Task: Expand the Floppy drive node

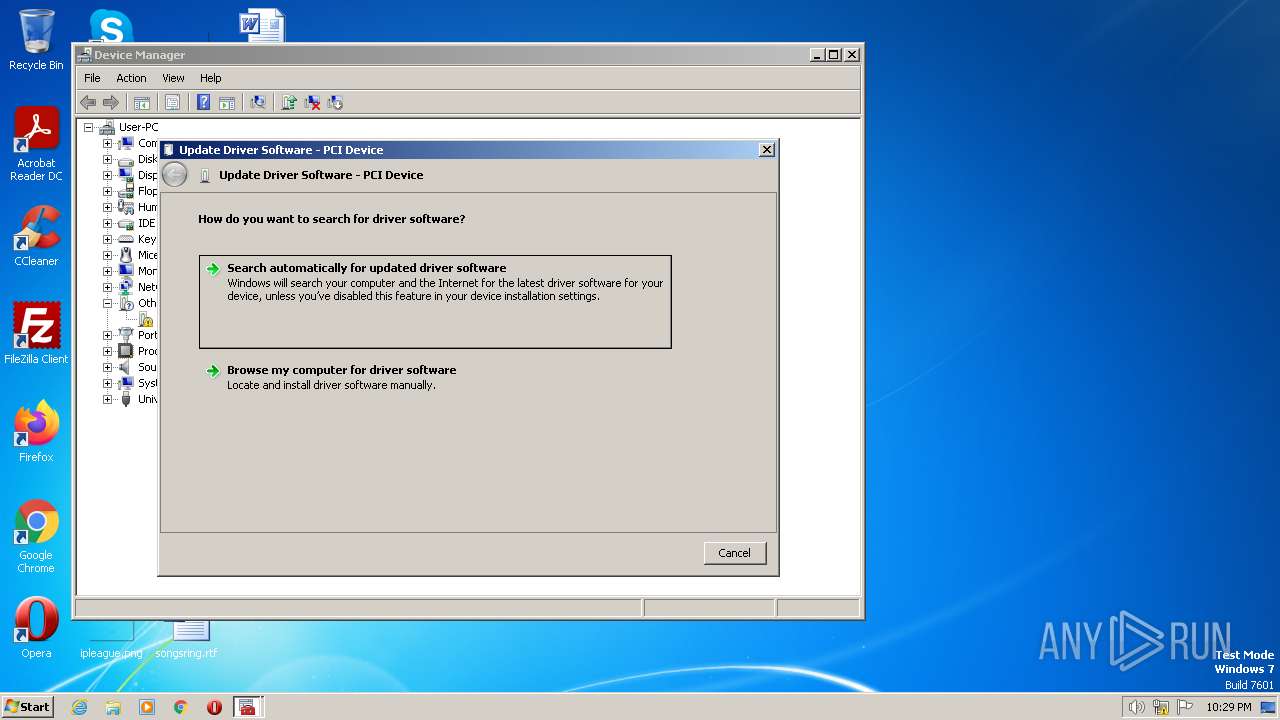Action: 107,191
